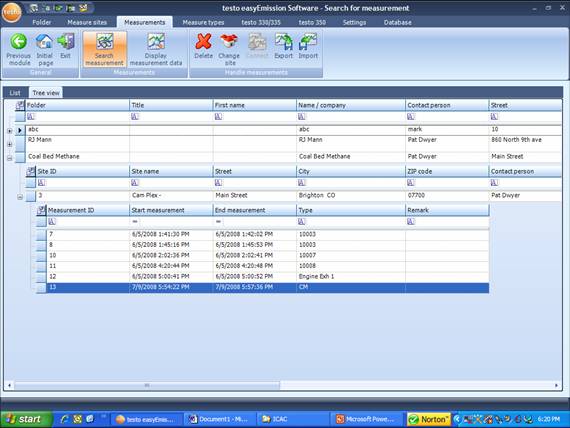Select measurement row with type Engine Exh 1

tap(268, 276)
